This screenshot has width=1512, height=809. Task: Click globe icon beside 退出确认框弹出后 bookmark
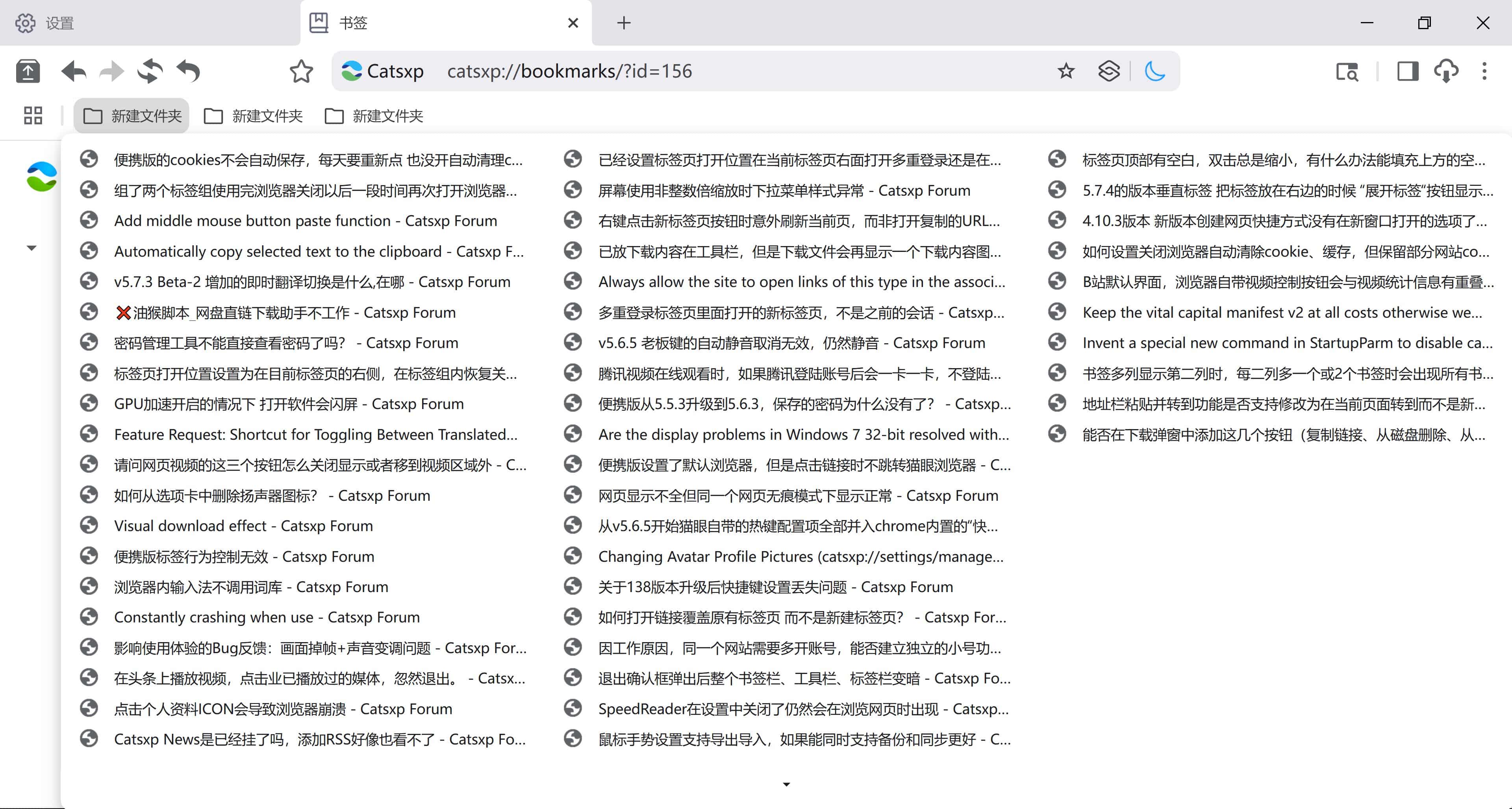click(x=572, y=678)
